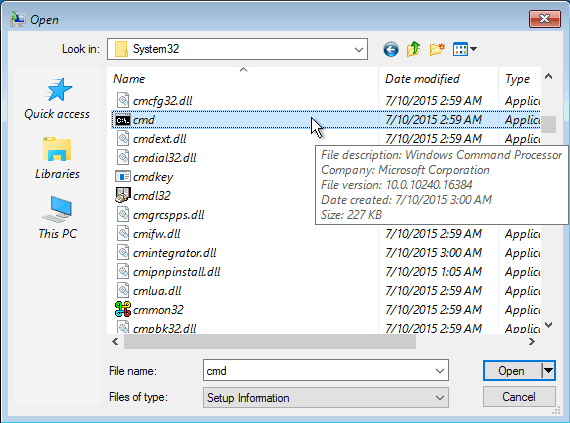Select the file named cmintegrator.dll
Screen dimensions: 570x423
click(174, 253)
